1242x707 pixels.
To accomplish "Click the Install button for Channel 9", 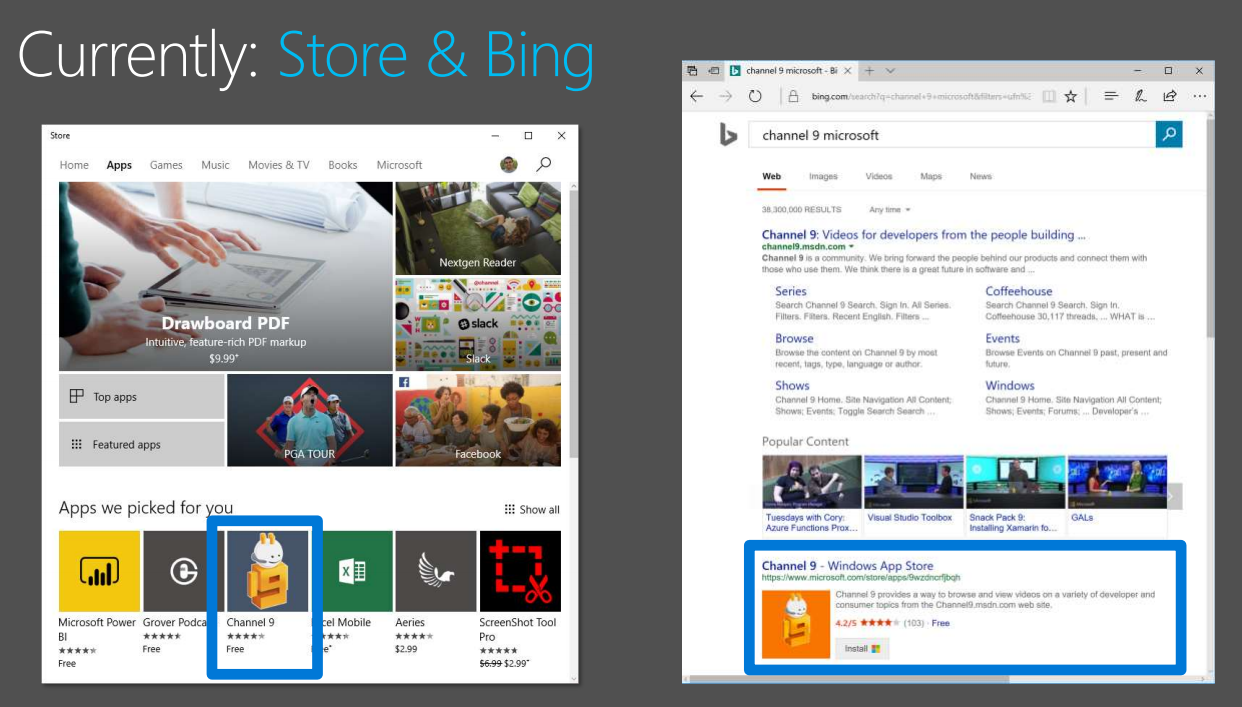I will point(861,648).
